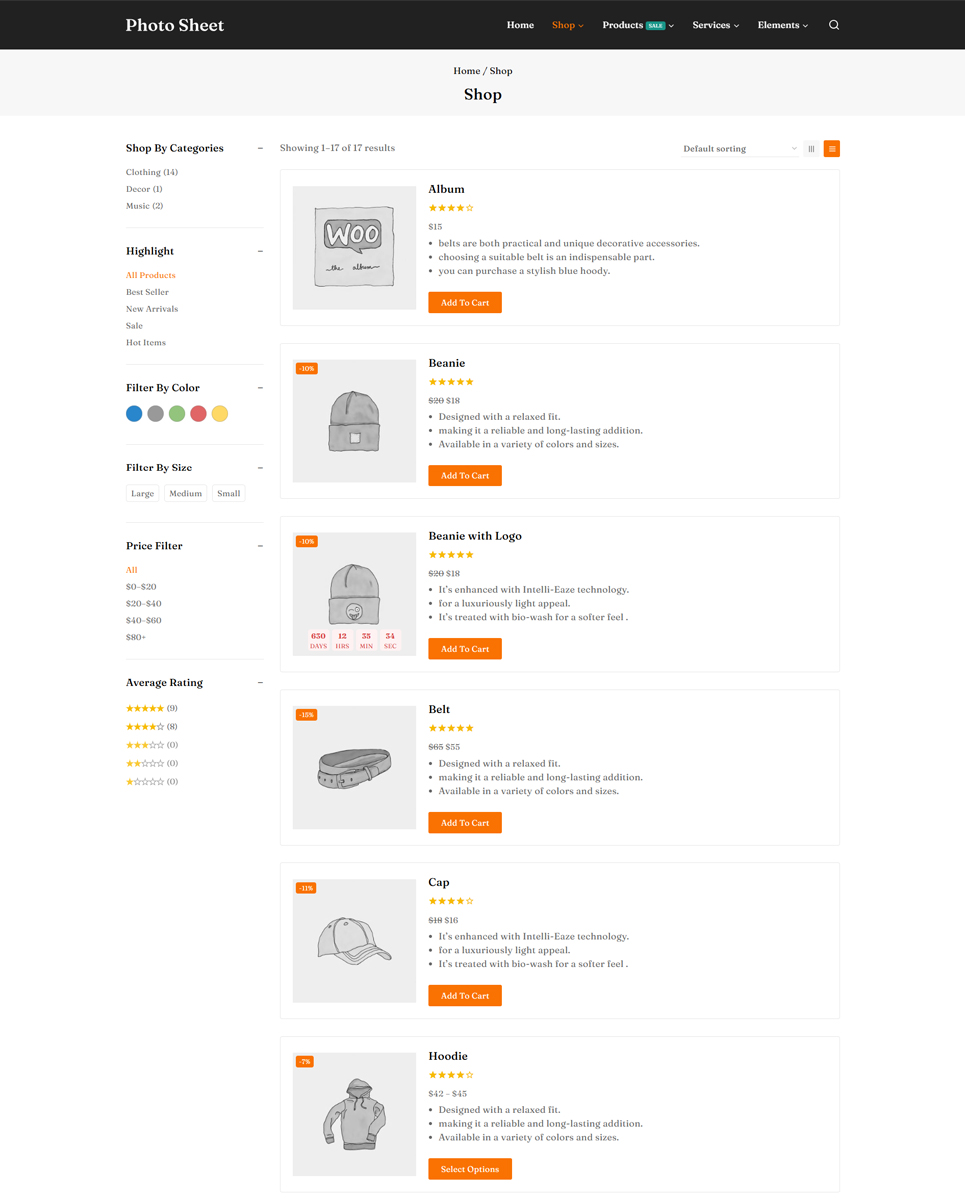
Task: Open the Elements menu
Action: [x=782, y=25]
